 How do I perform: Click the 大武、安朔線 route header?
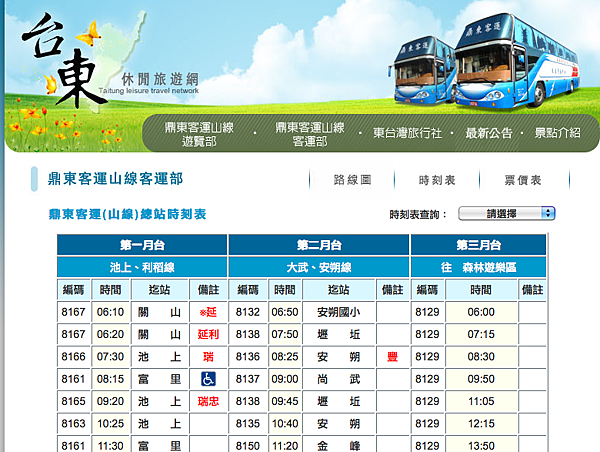(319, 267)
